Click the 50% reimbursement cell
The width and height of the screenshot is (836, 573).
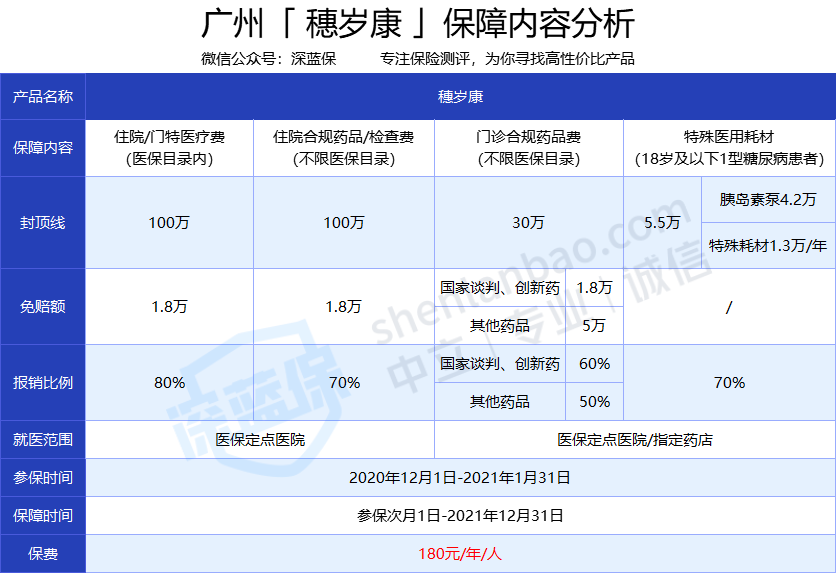594,401
